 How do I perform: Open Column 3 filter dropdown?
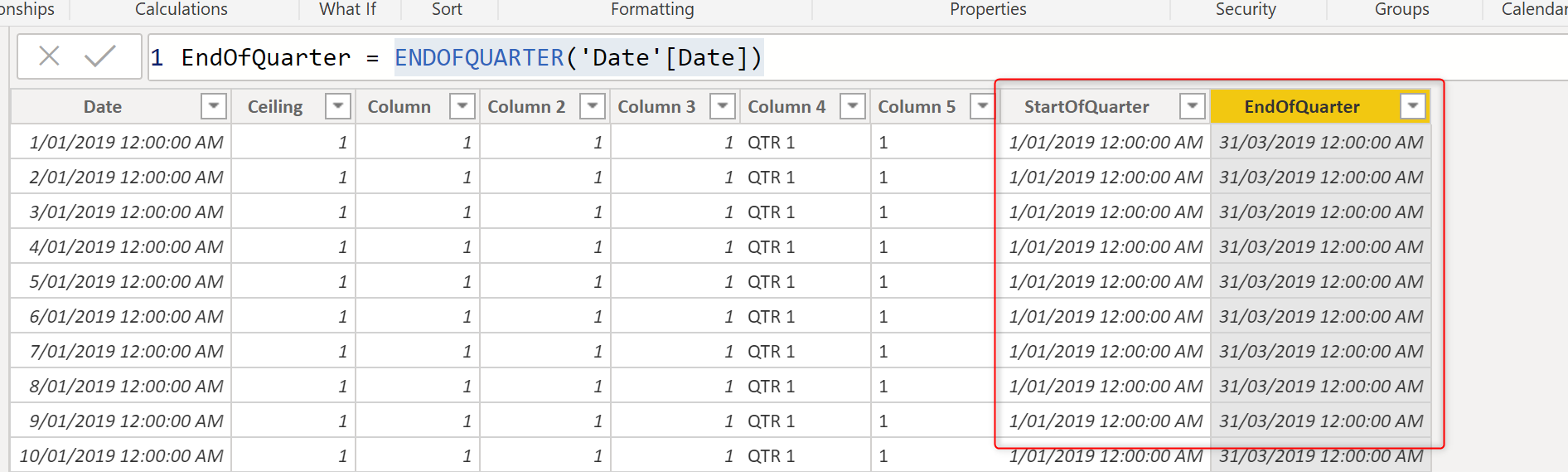click(723, 106)
